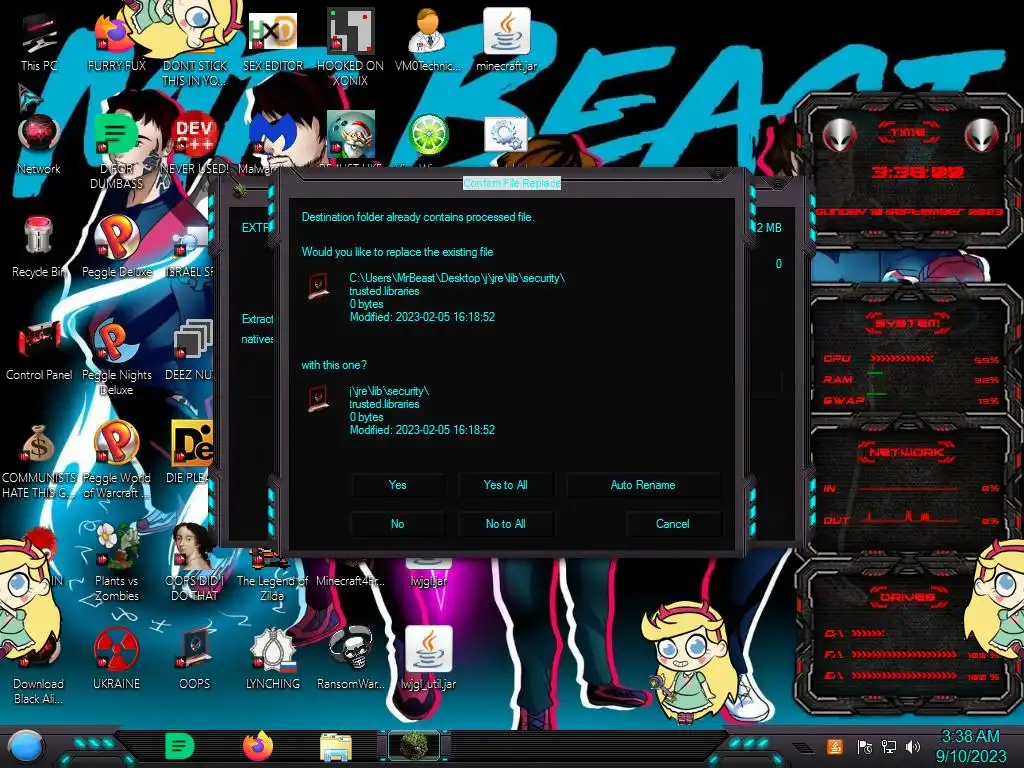Click the Start orb button
The image size is (1024, 768).
click(x=26, y=748)
